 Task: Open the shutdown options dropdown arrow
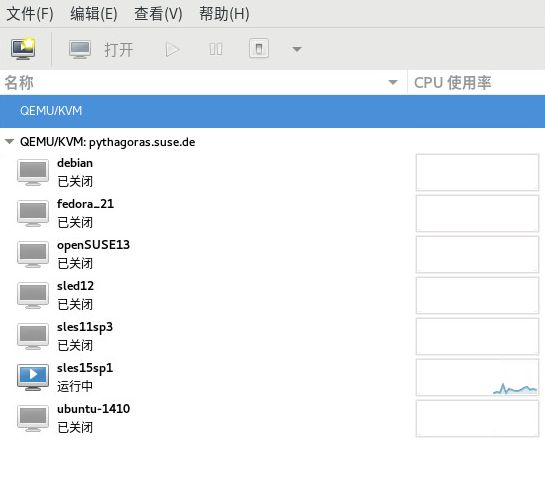(296, 49)
